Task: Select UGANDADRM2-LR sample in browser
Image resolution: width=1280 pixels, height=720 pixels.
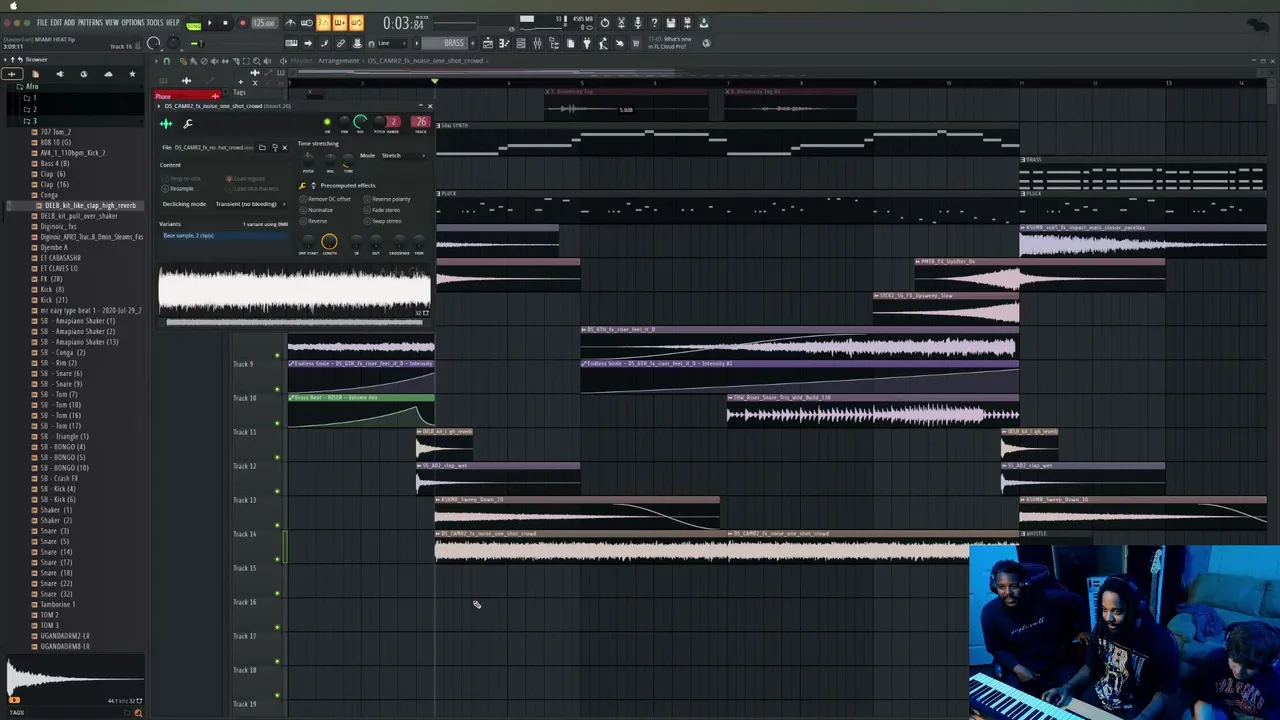Action: (64, 636)
